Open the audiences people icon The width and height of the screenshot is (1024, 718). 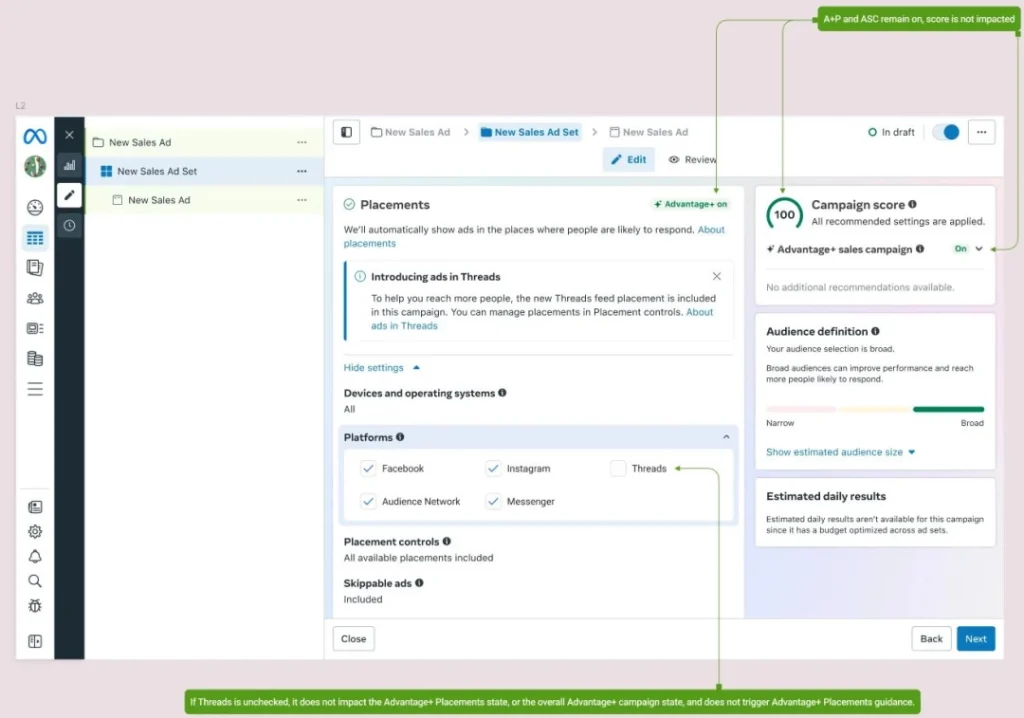click(35, 298)
